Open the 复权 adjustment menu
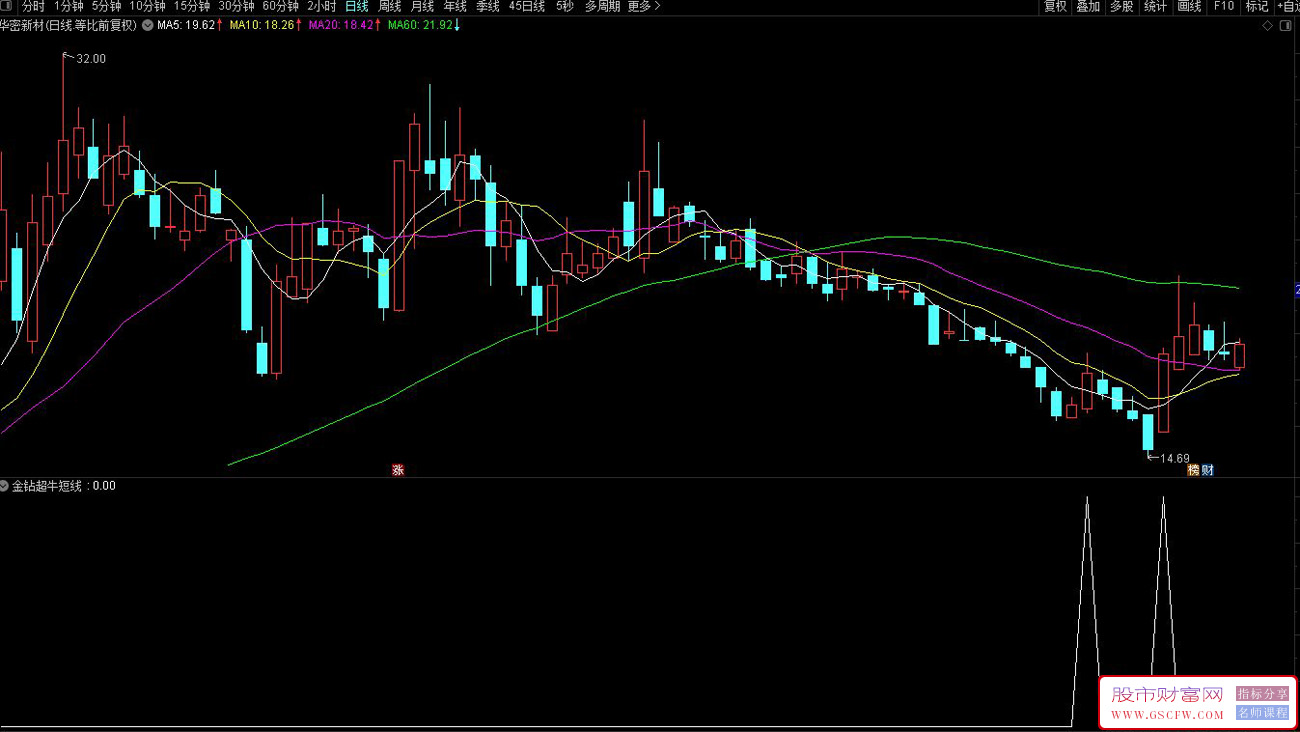Viewport: 1300px width, 732px height. pyautogui.click(x=1055, y=6)
